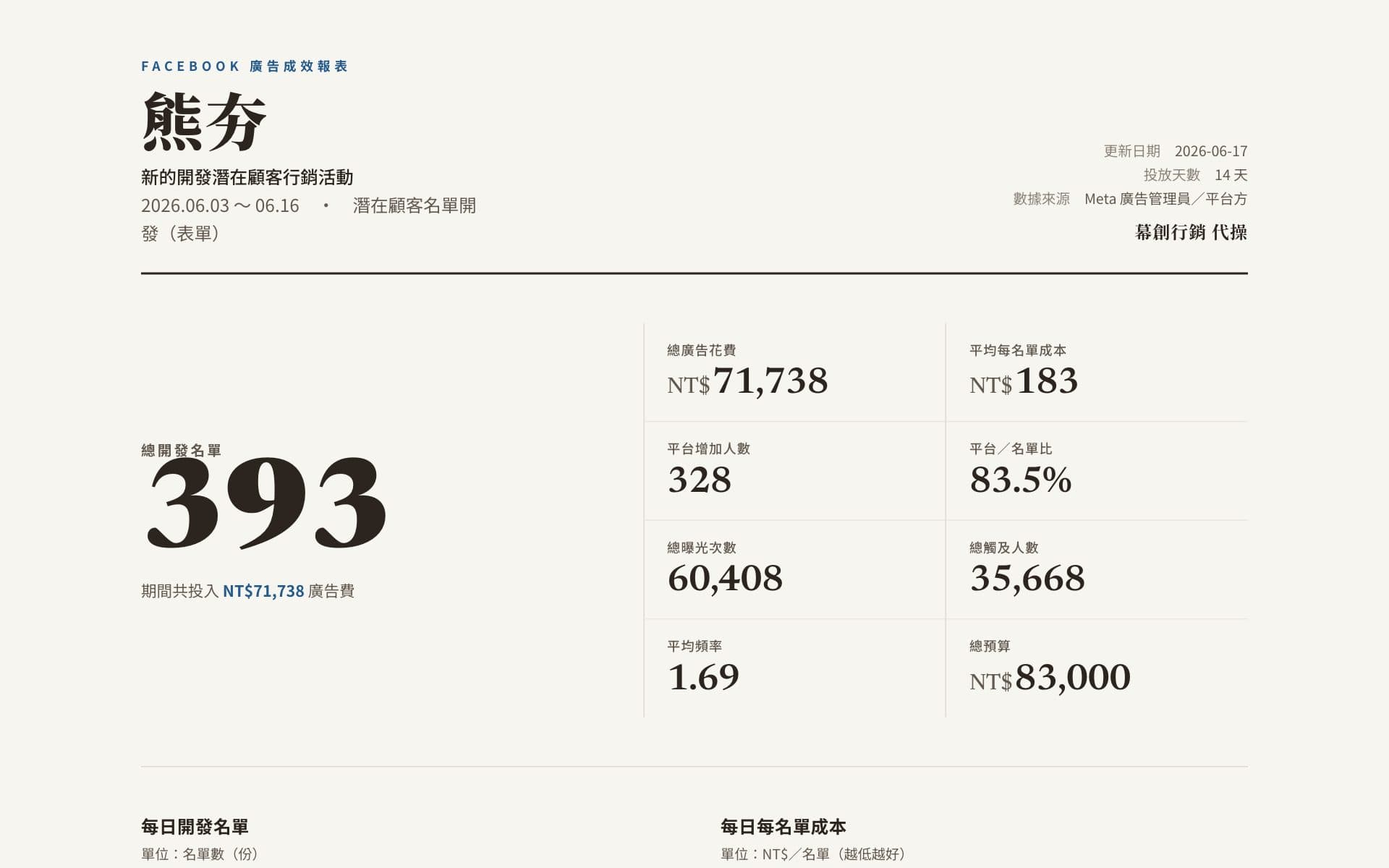
Task: Click the campaign name 新的開發潛在顧客行銷活動
Action: point(247,177)
